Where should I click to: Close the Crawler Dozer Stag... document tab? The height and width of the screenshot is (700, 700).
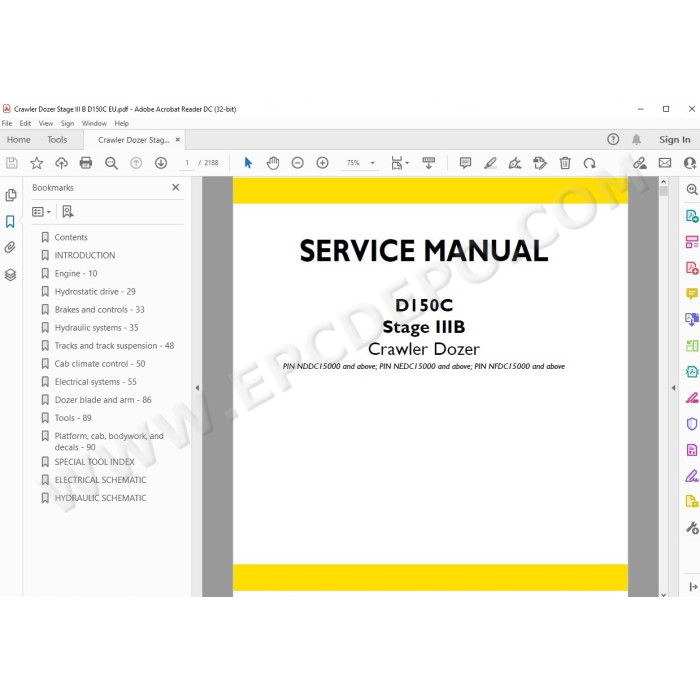[x=178, y=140]
